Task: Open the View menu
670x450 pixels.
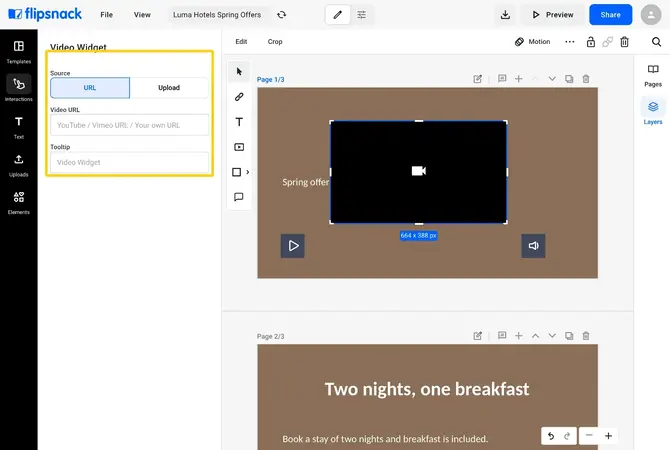Action: 142,15
